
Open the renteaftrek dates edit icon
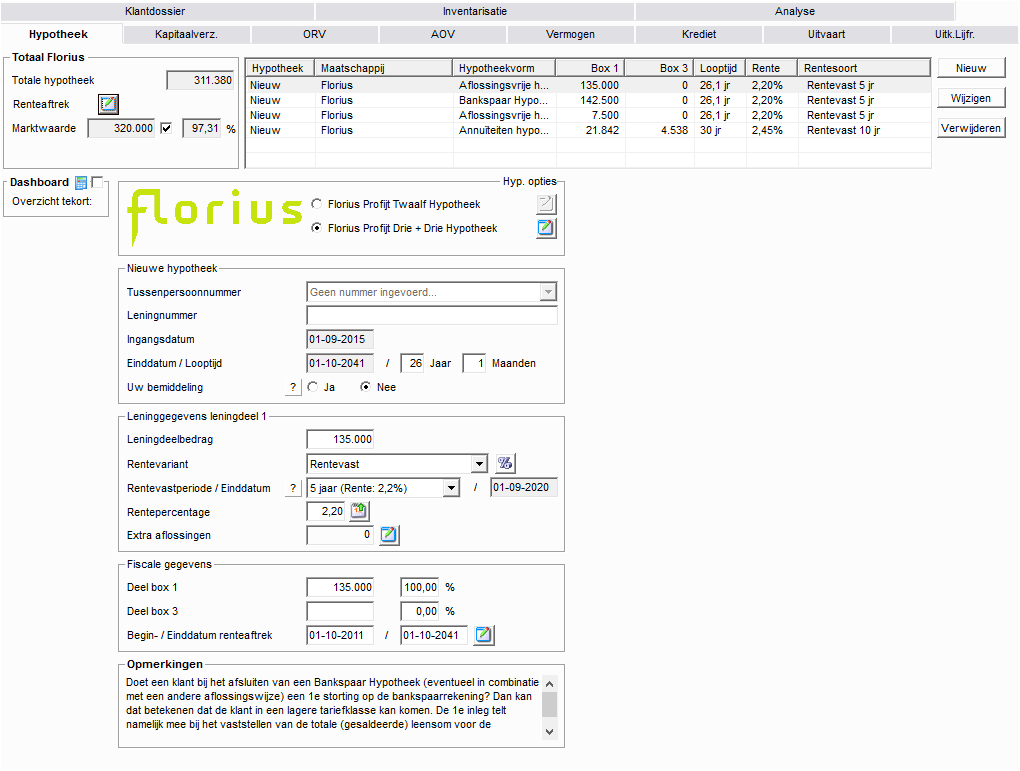click(x=483, y=635)
